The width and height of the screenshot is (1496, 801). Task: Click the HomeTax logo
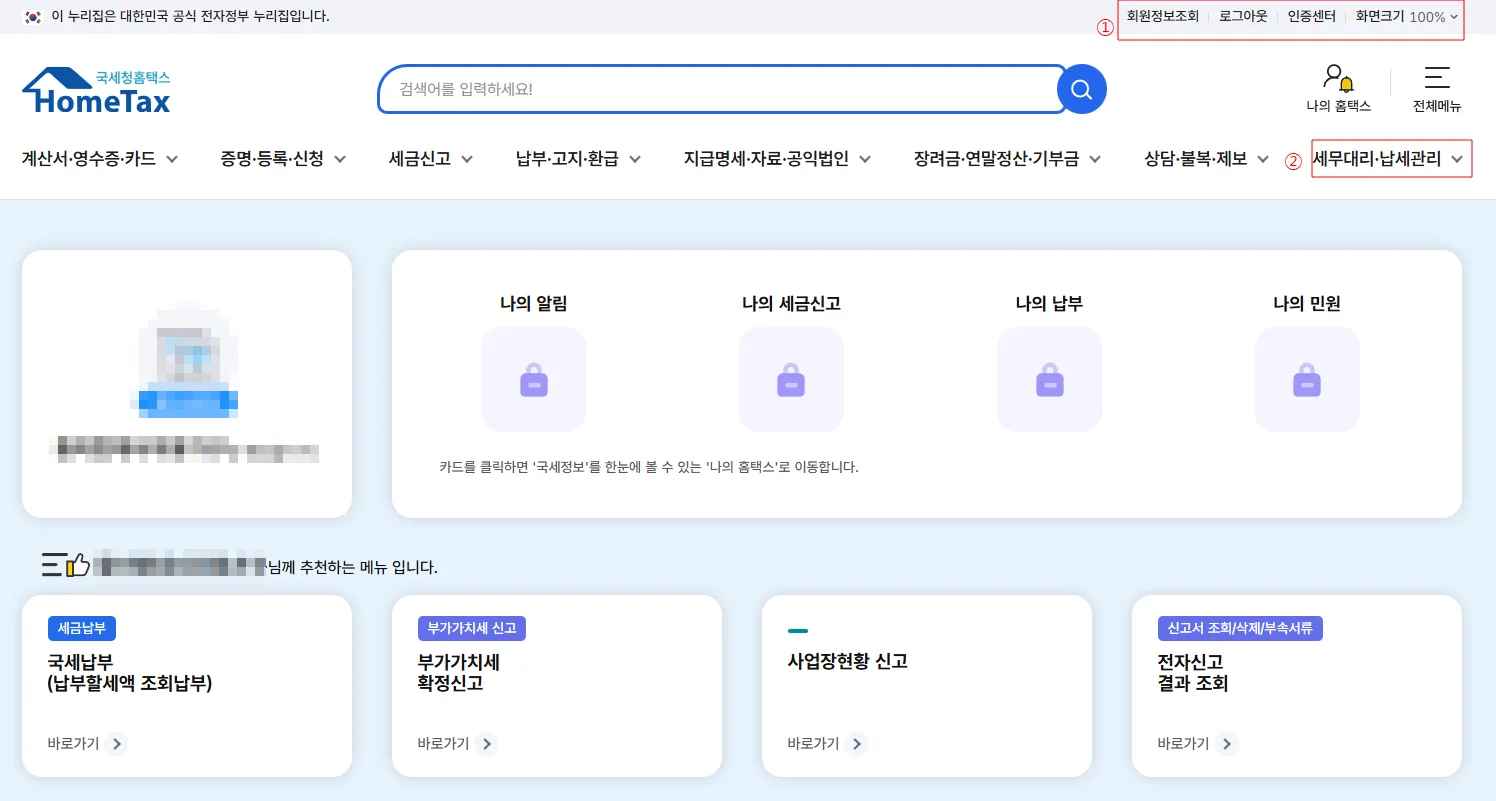96,91
